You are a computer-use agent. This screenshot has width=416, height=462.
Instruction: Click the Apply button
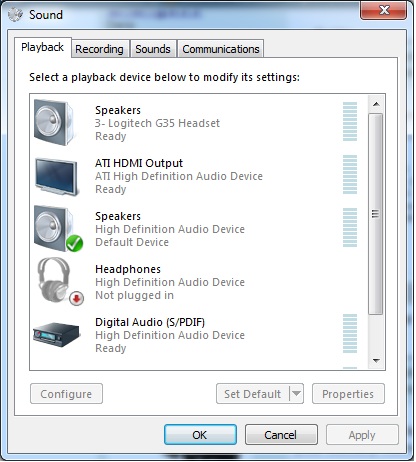point(362,435)
